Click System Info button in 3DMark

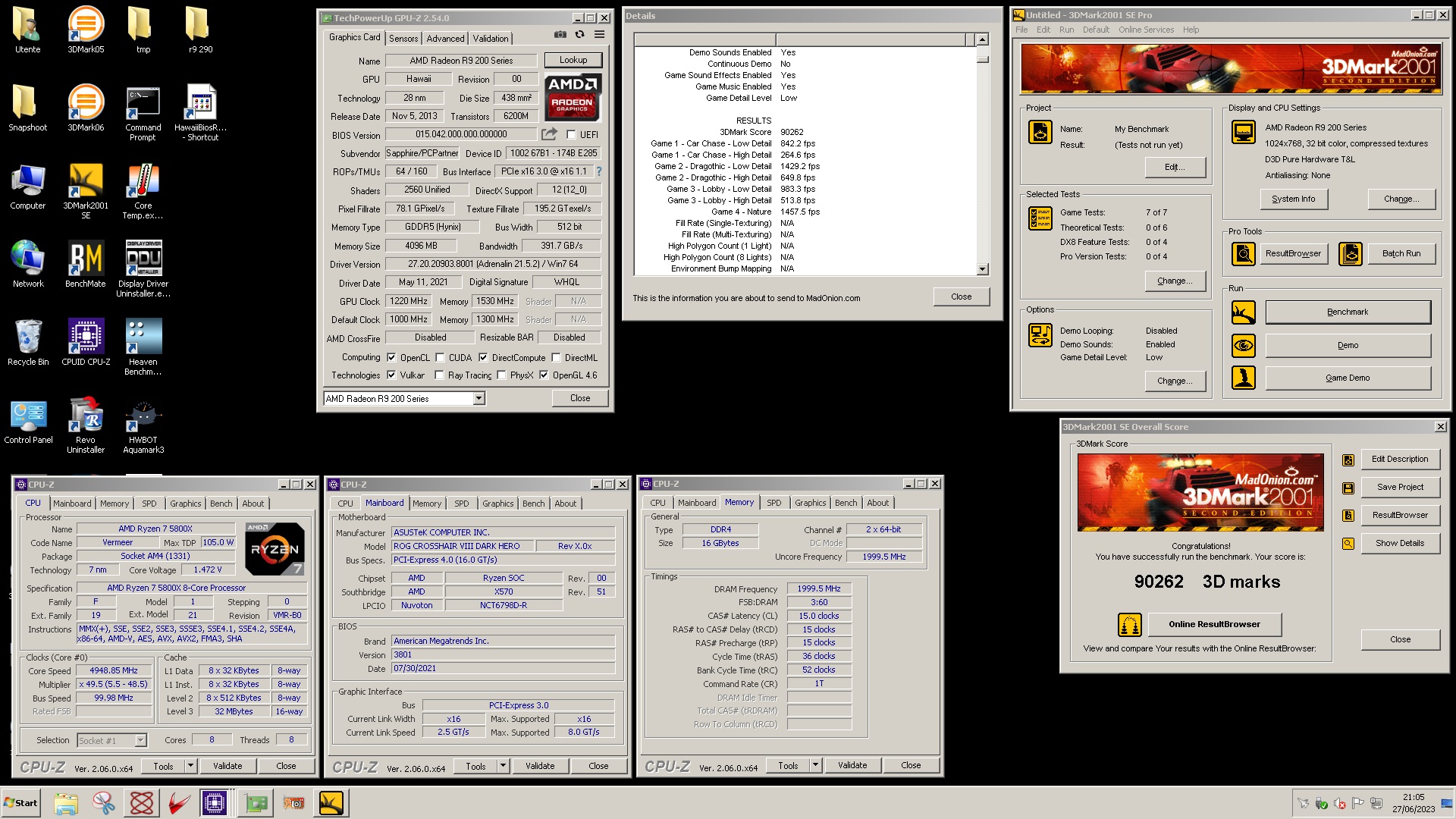1294,199
